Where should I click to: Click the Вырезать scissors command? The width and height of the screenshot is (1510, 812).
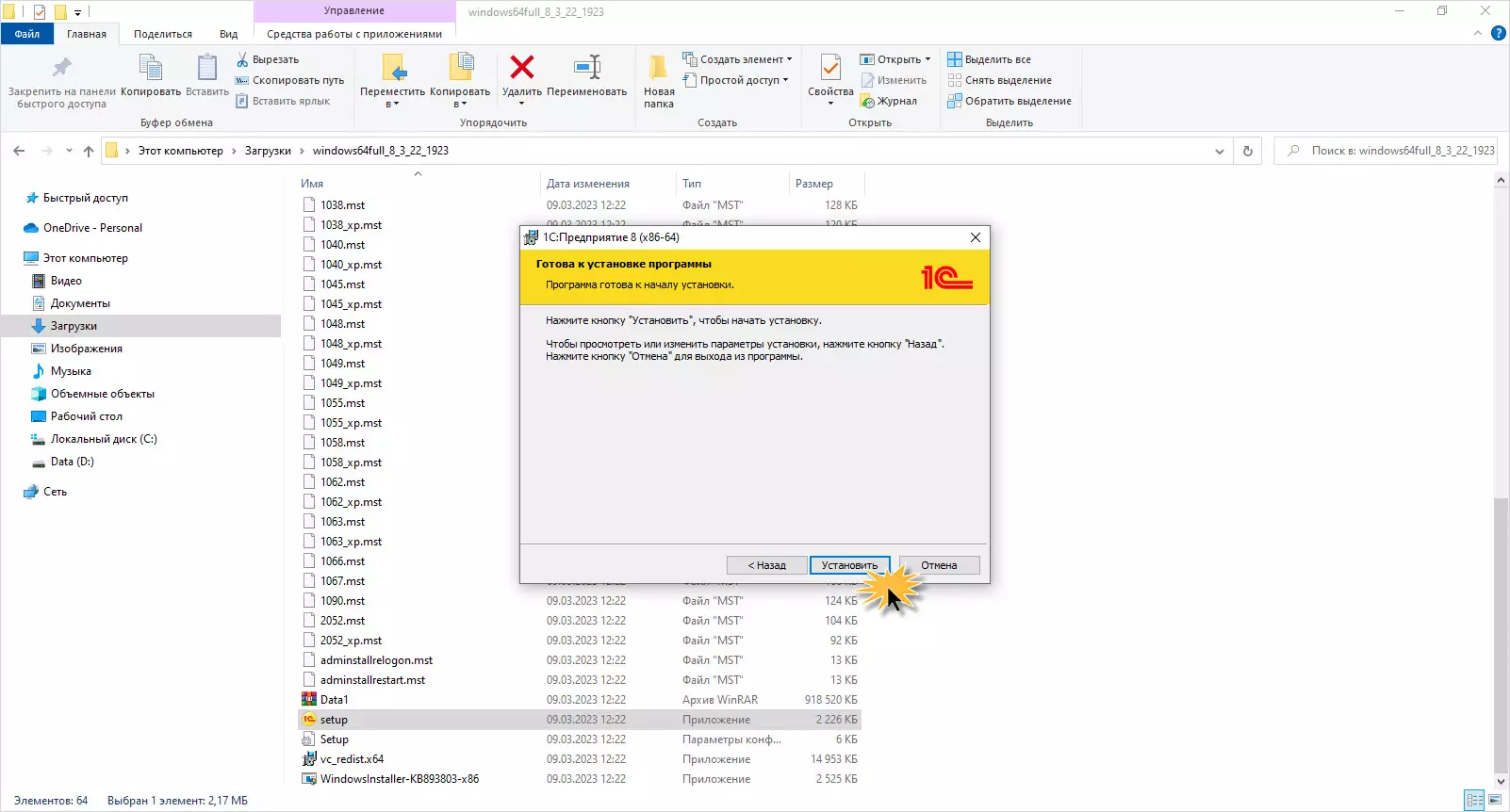point(268,59)
